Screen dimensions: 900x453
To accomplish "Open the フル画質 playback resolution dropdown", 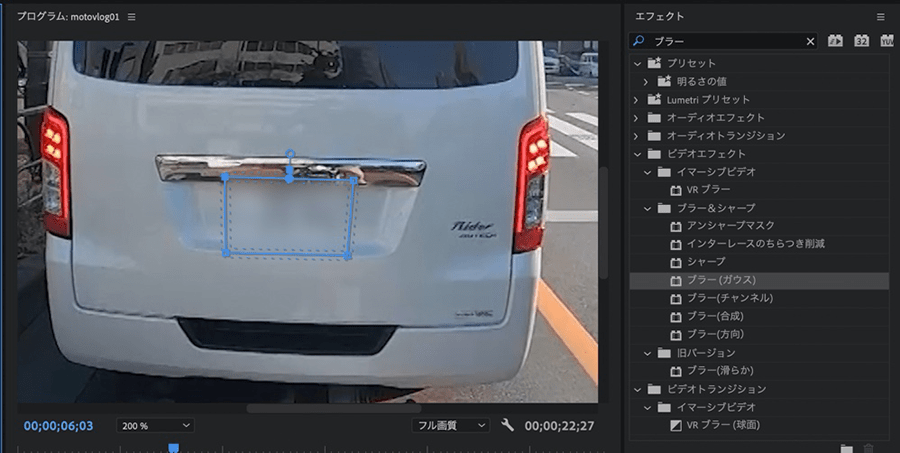I will point(451,425).
